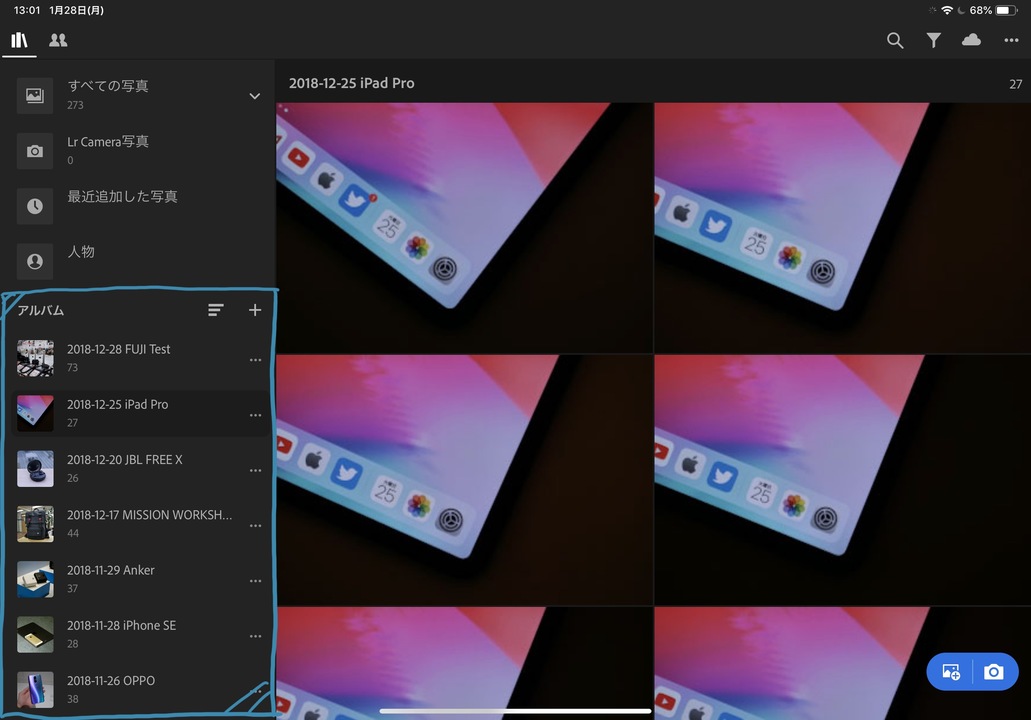1031x720 pixels.
Task: Click the アルバム section header
Action: (x=41, y=310)
